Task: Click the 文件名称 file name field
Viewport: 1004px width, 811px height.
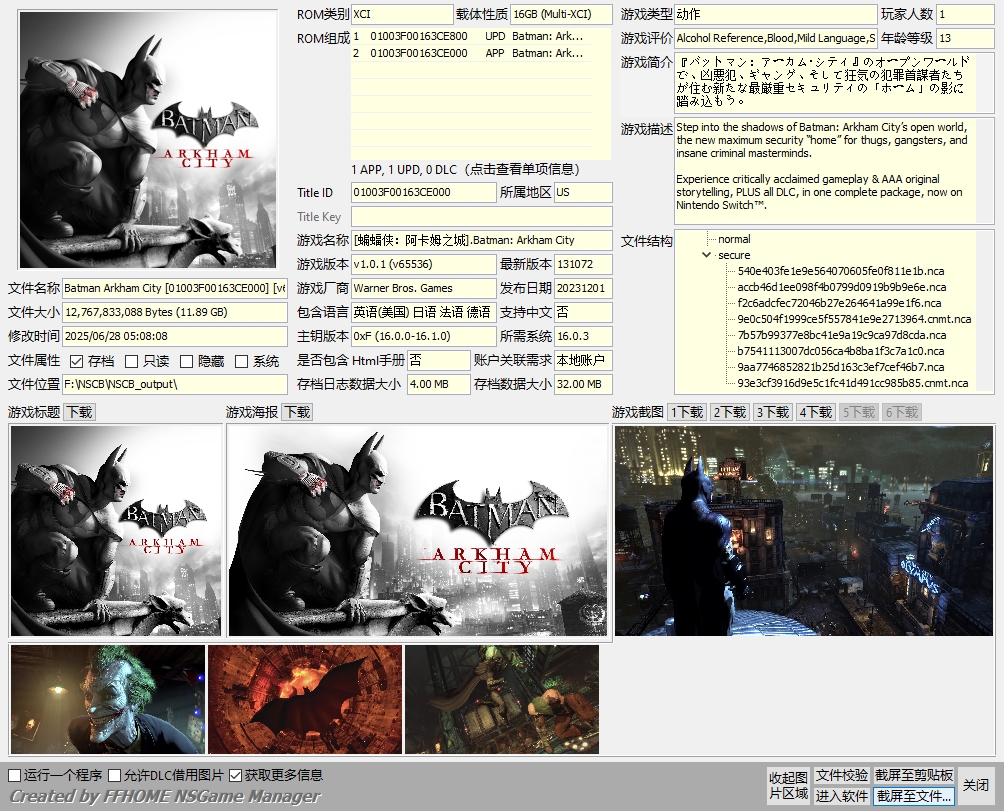Action: click(x=175, y=288)
